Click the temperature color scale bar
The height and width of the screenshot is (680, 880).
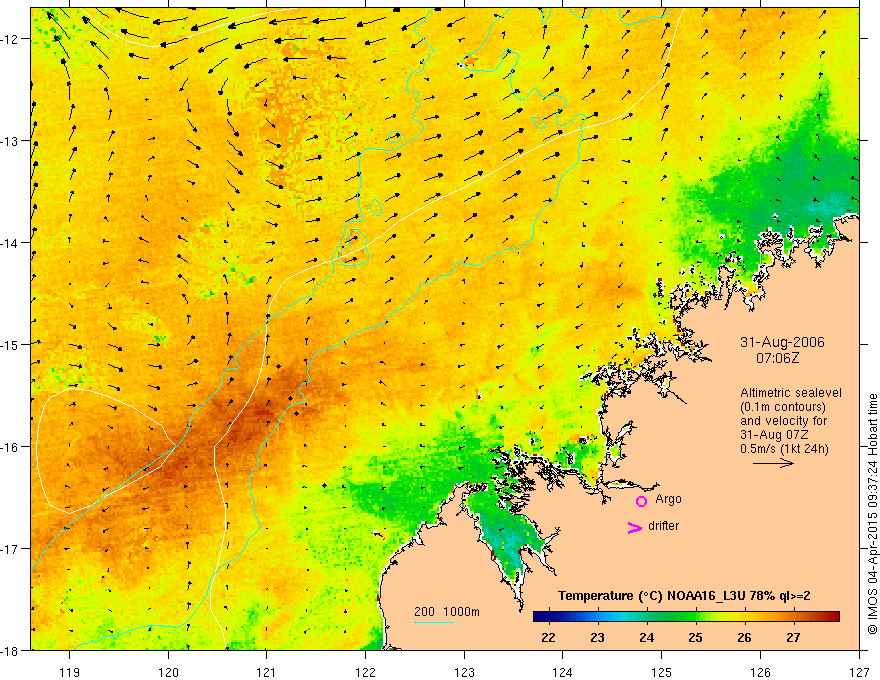[686, 617]
